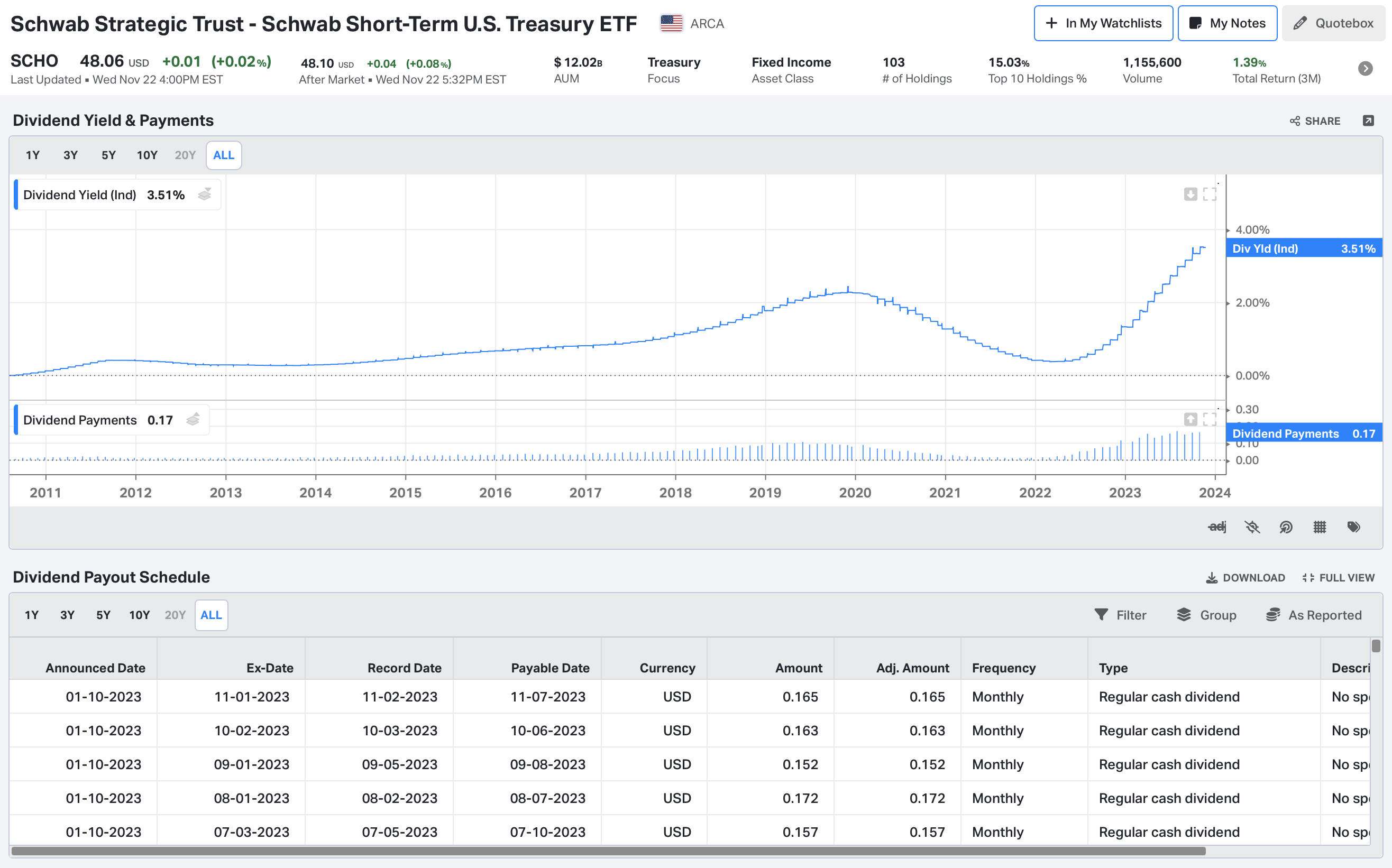Click the vertical scrollbar thumb of the table

point(1376,647)
